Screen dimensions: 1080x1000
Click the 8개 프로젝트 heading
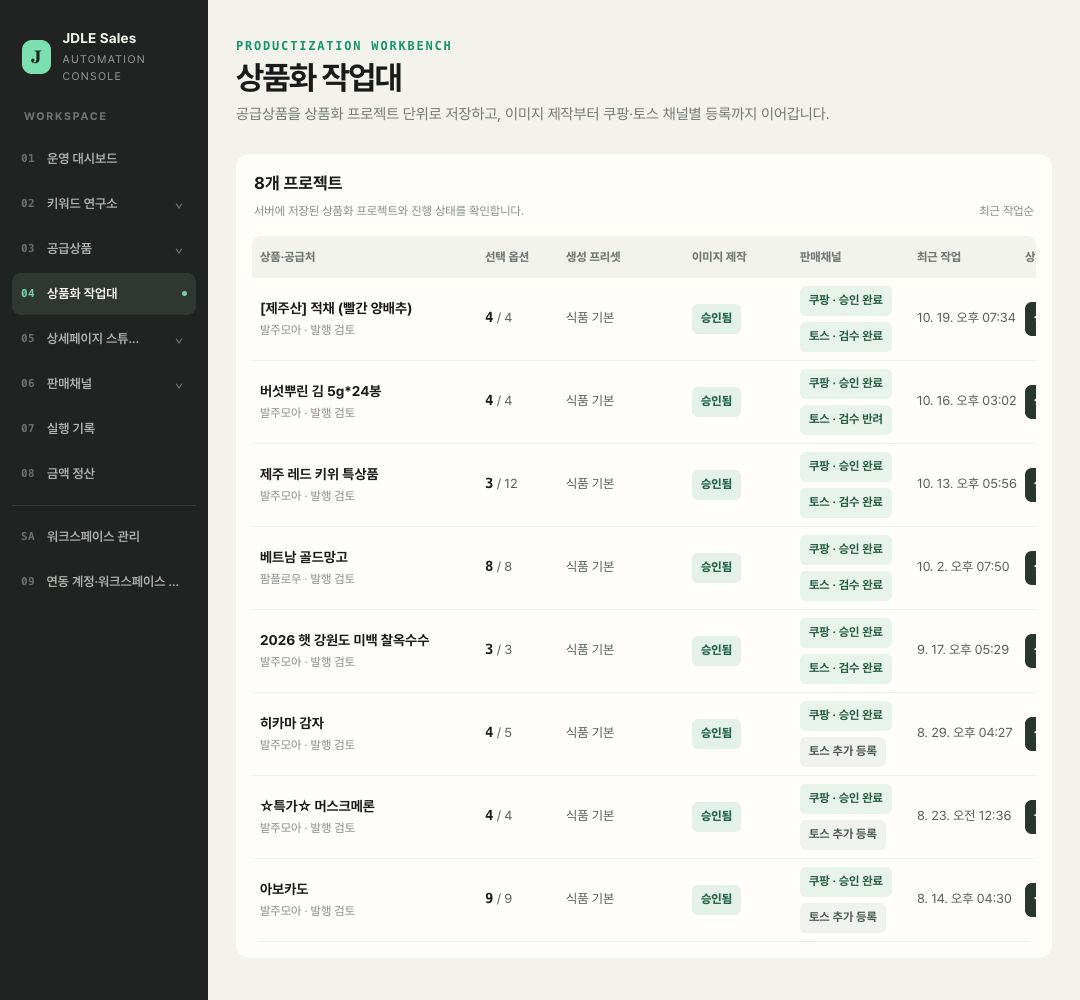298,183
